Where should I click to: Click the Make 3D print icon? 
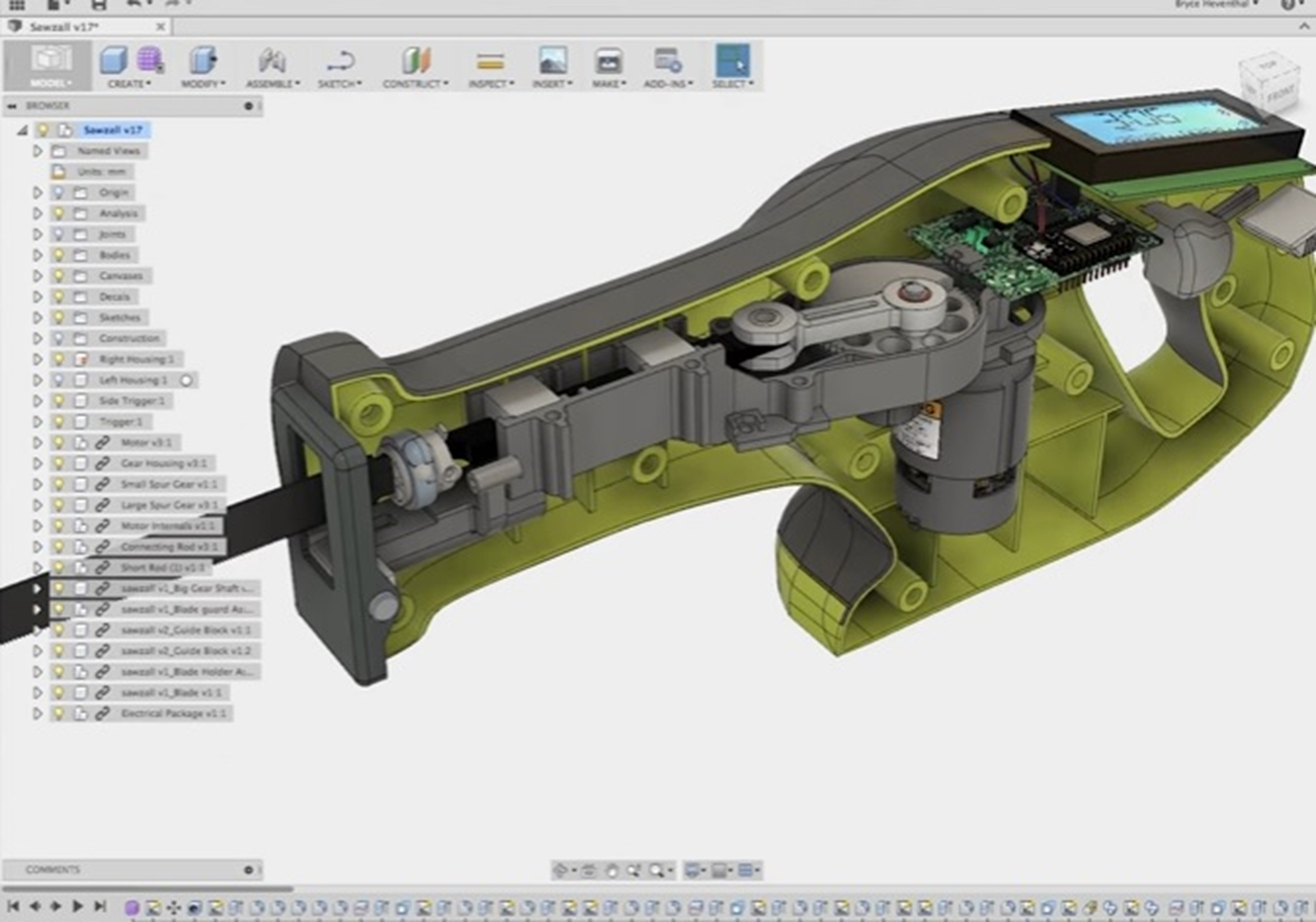tap(608, 61)
